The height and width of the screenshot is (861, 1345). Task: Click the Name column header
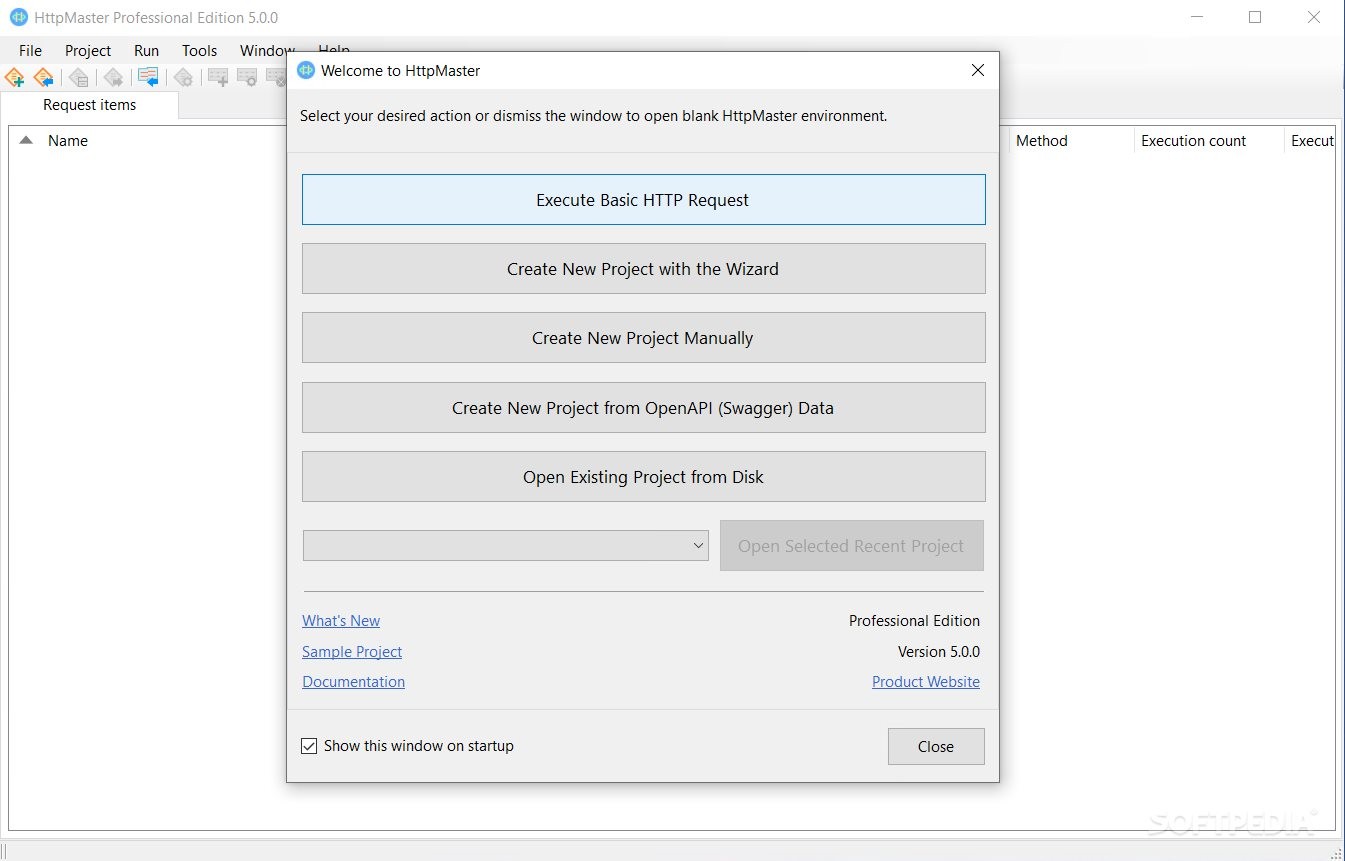pyautogui.click(x=68, y=141)
